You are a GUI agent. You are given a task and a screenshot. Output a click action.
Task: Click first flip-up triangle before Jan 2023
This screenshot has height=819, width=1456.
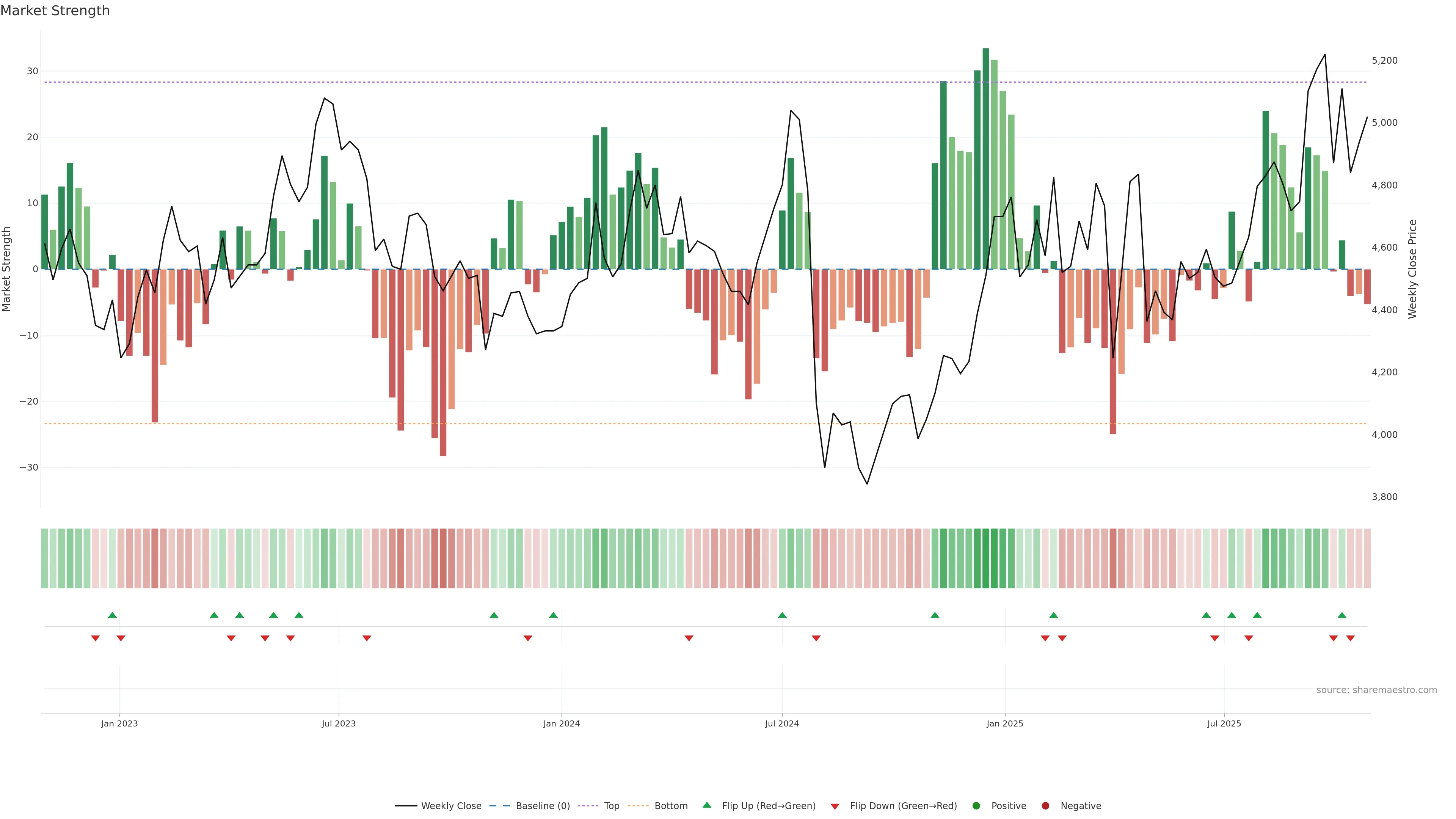(x=113, y=615)
